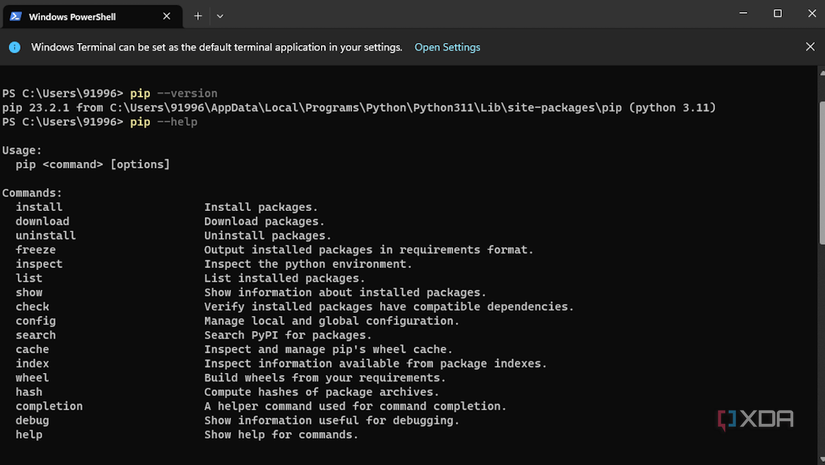
Task: Click the XDA logo watermark
Action: click(755, 420)
